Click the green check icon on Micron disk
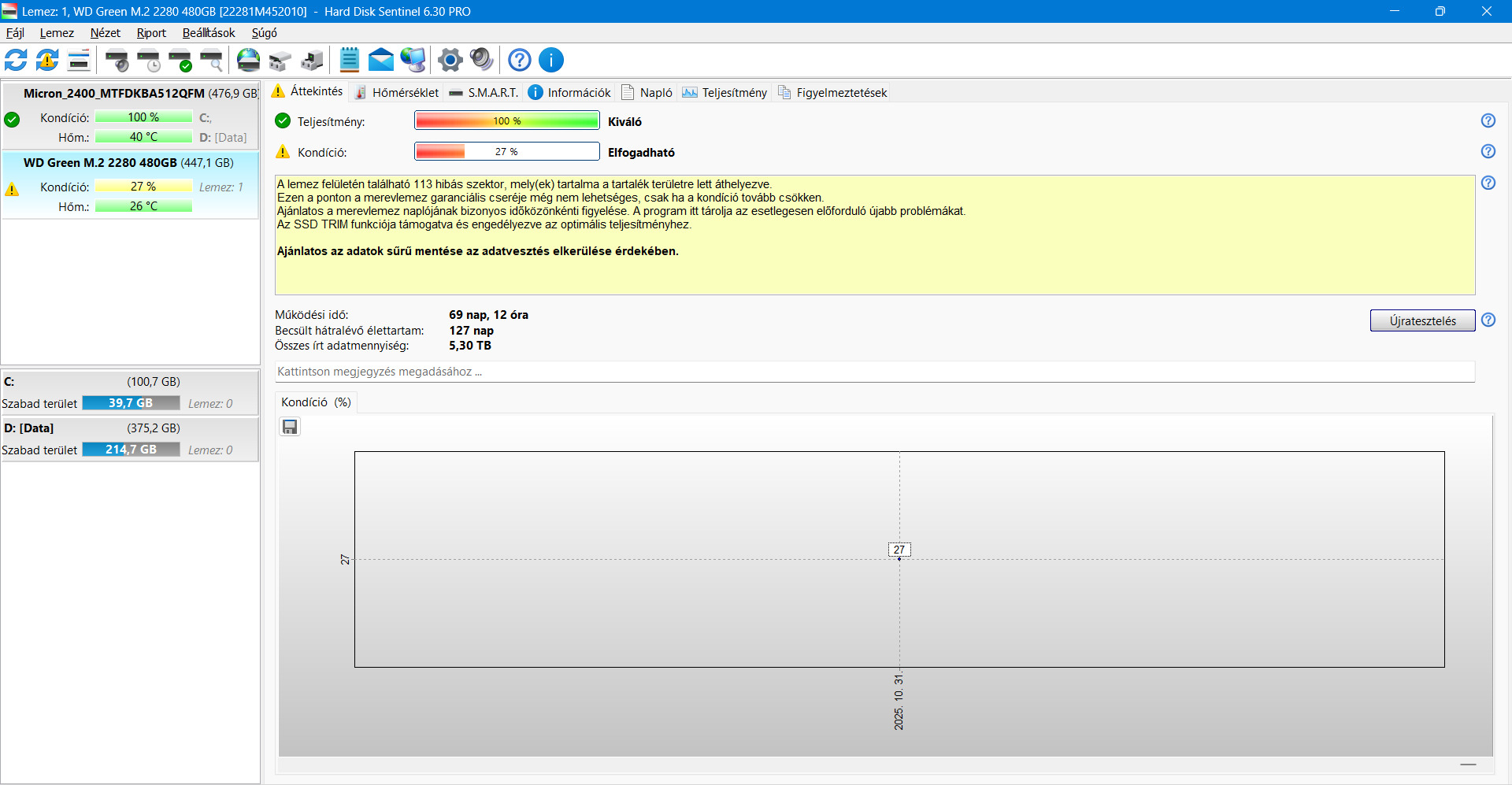The image size is (1512, 785). tap(12, 120)
